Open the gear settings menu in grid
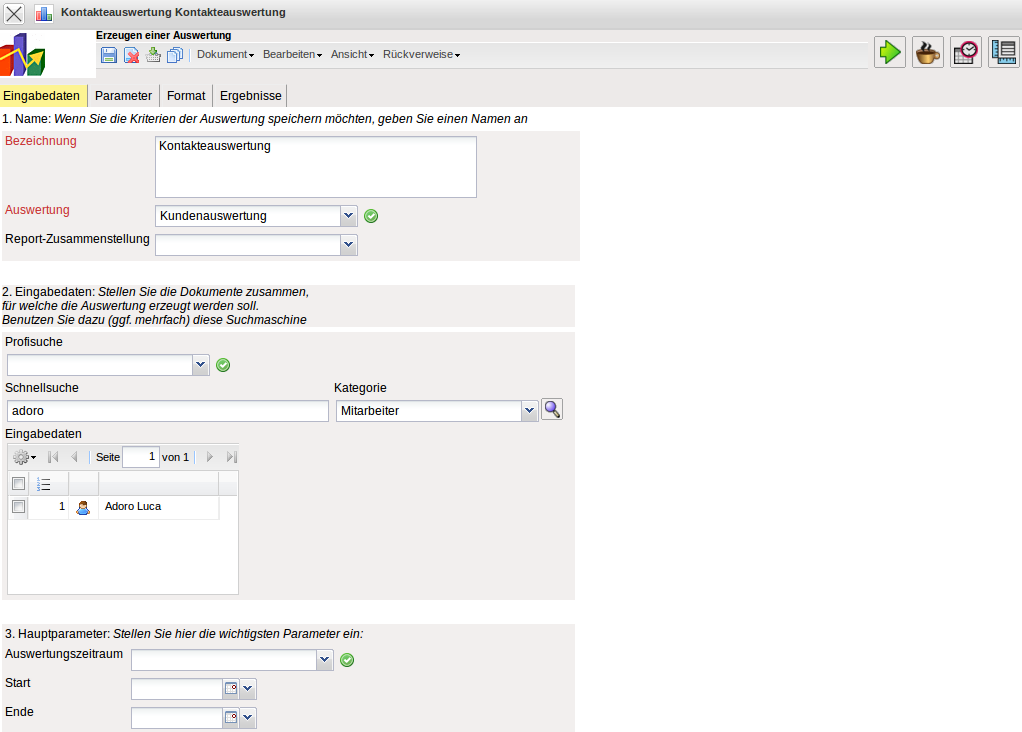 [24, 457]
